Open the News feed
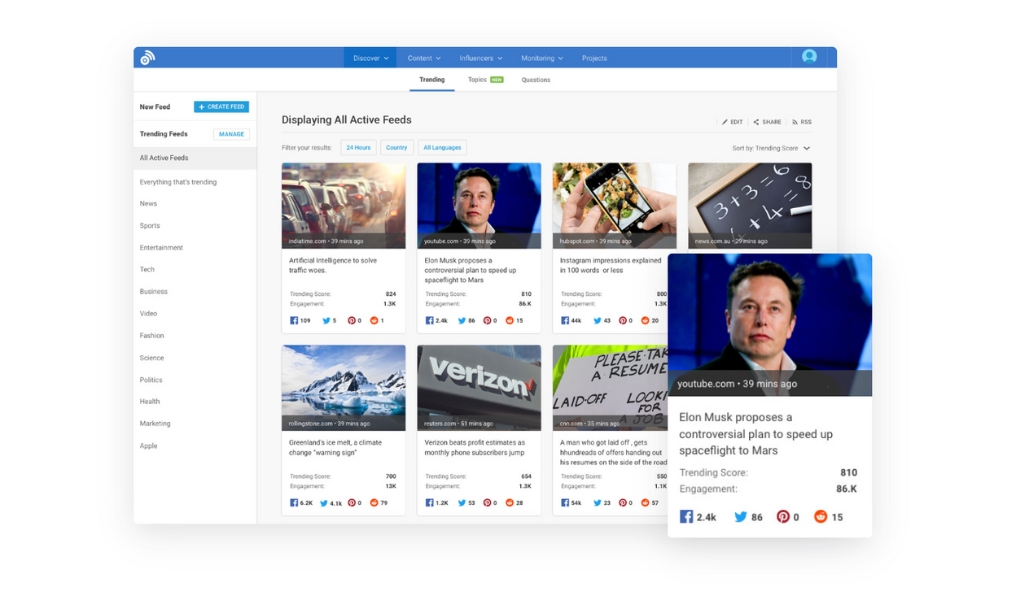1024x600 pixels. (148, 204)
